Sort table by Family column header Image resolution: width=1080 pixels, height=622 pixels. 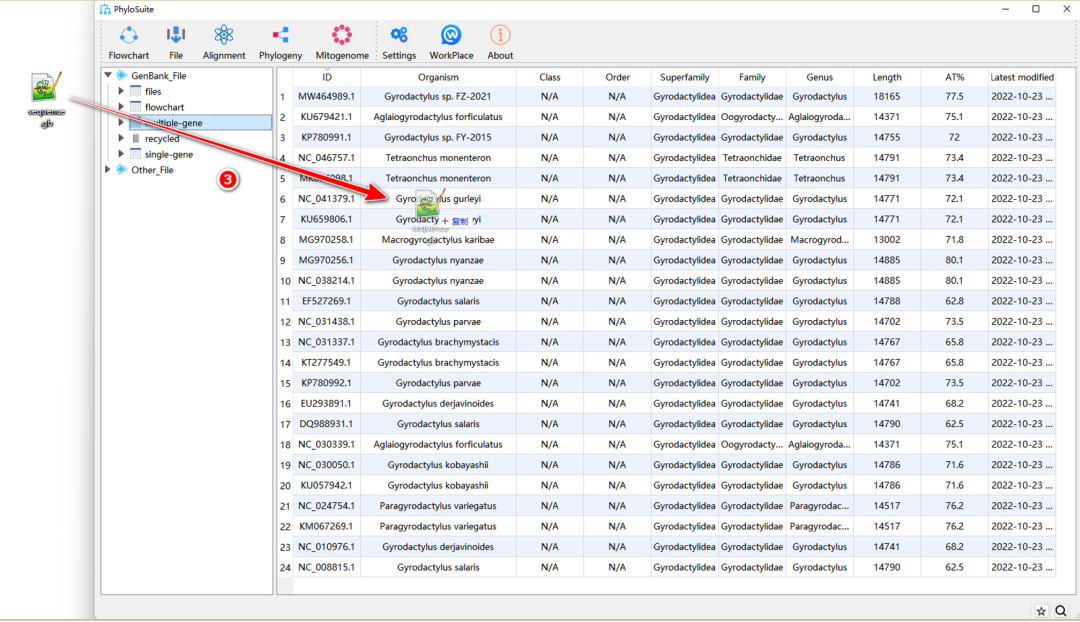tap(752, 77)
